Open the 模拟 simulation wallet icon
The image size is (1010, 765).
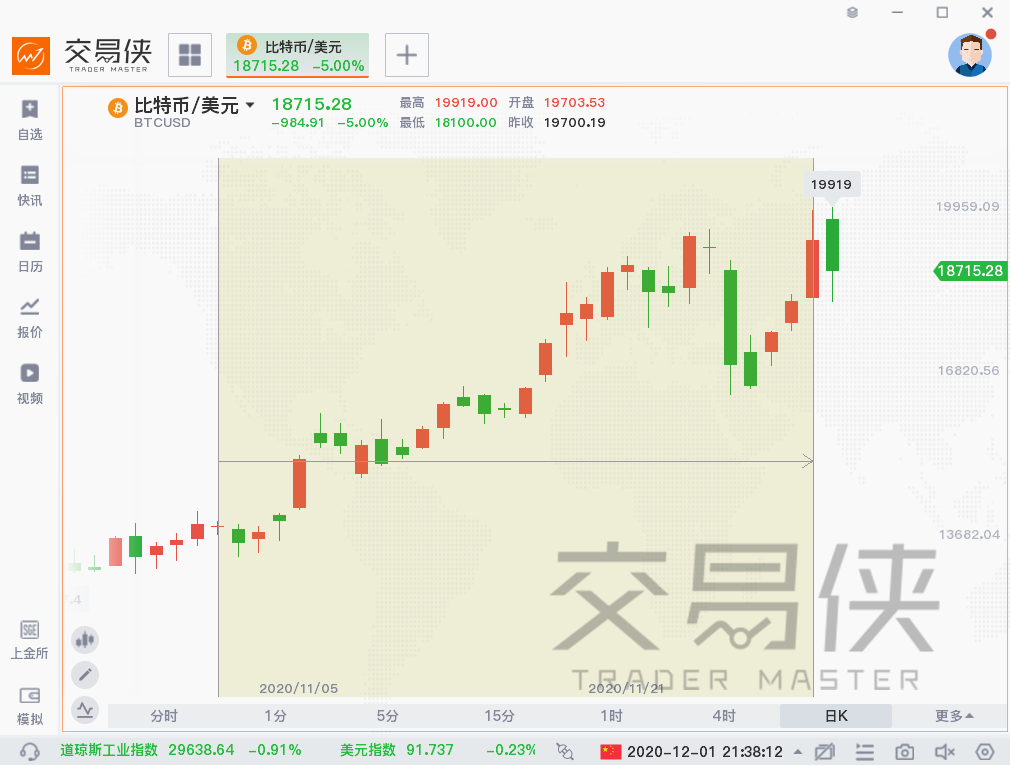(x=30, y=706)
